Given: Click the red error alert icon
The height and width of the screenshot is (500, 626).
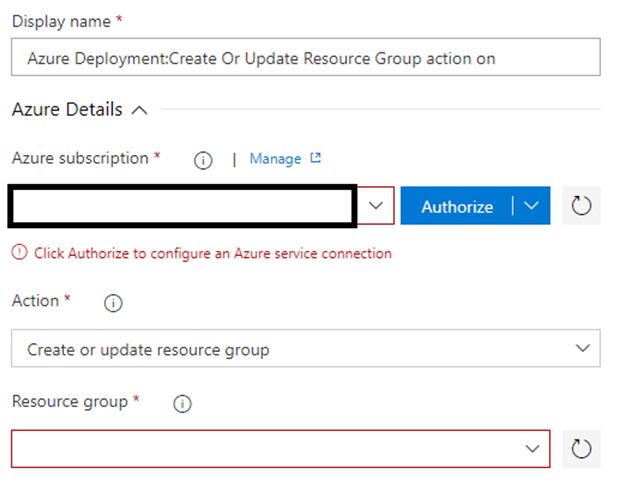Looking at the screenshot, I should pos(19,253).
